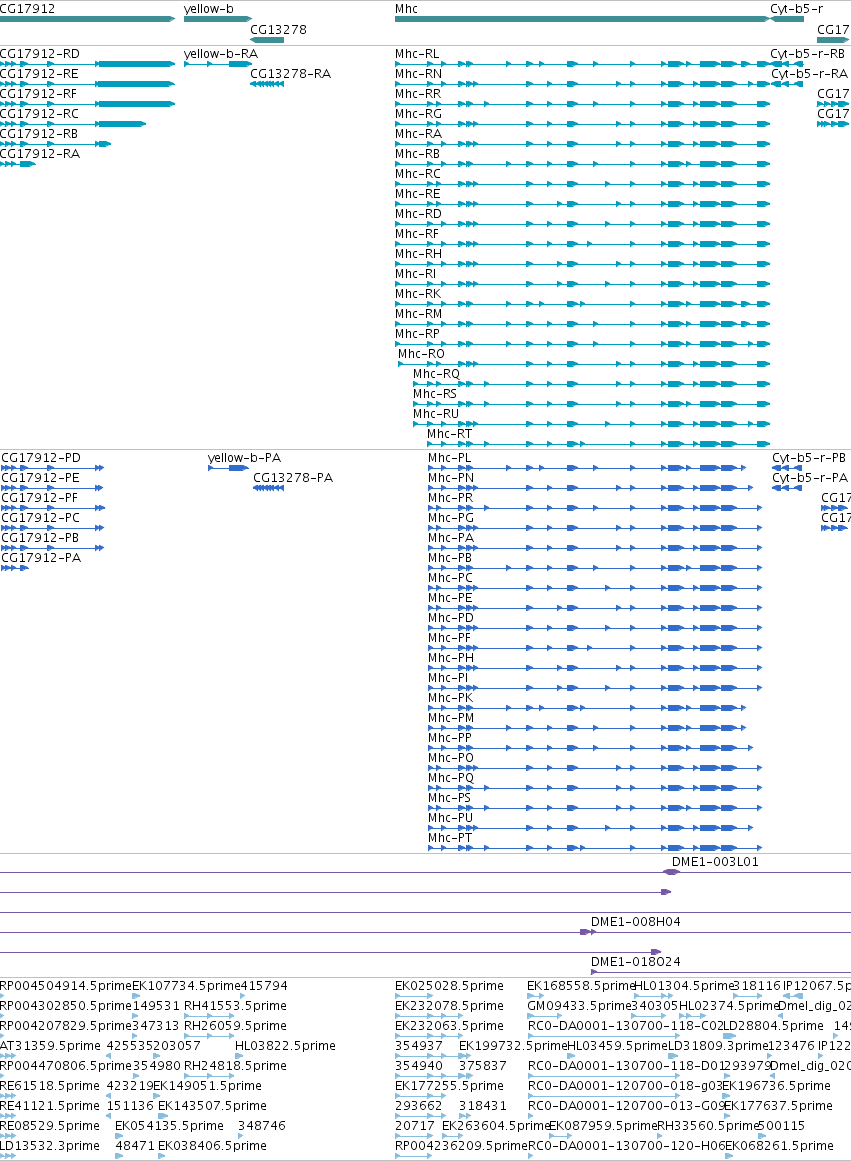Click transcript label CG17912-RB

point(39,134)
